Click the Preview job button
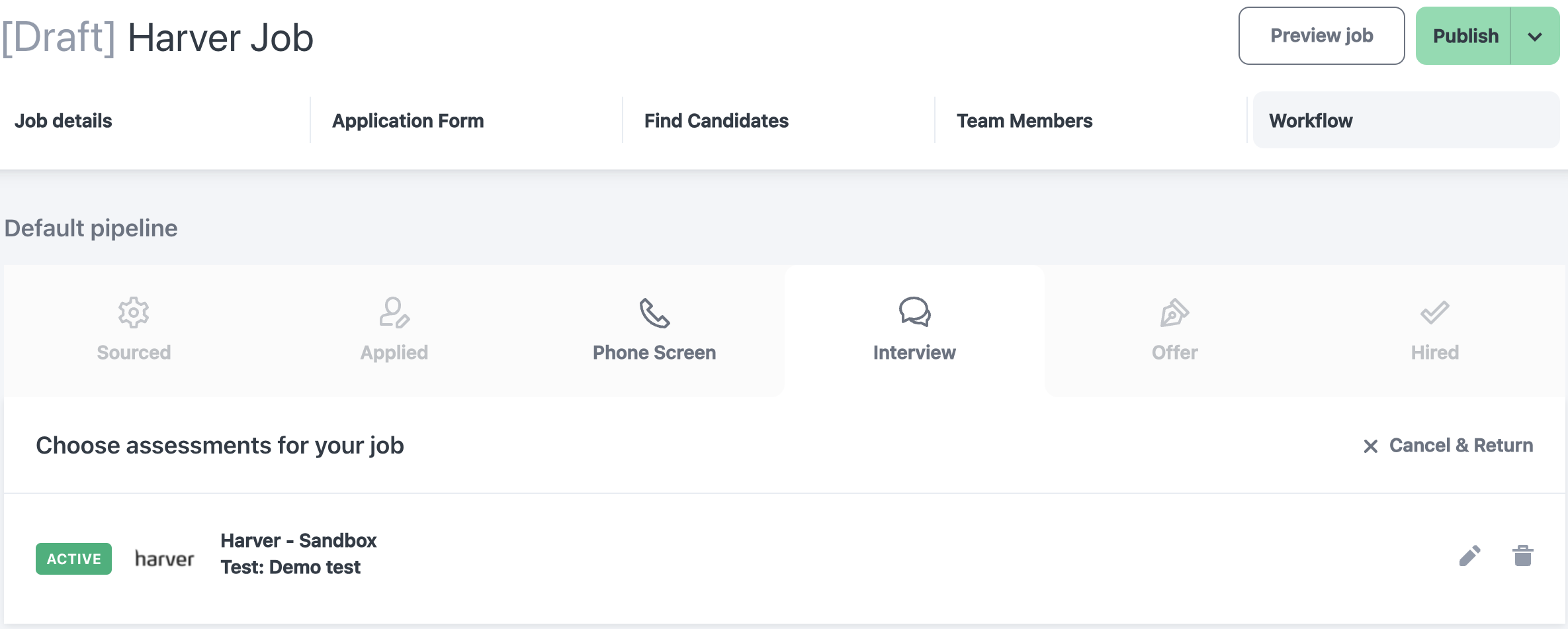 tap(1321, 36)
